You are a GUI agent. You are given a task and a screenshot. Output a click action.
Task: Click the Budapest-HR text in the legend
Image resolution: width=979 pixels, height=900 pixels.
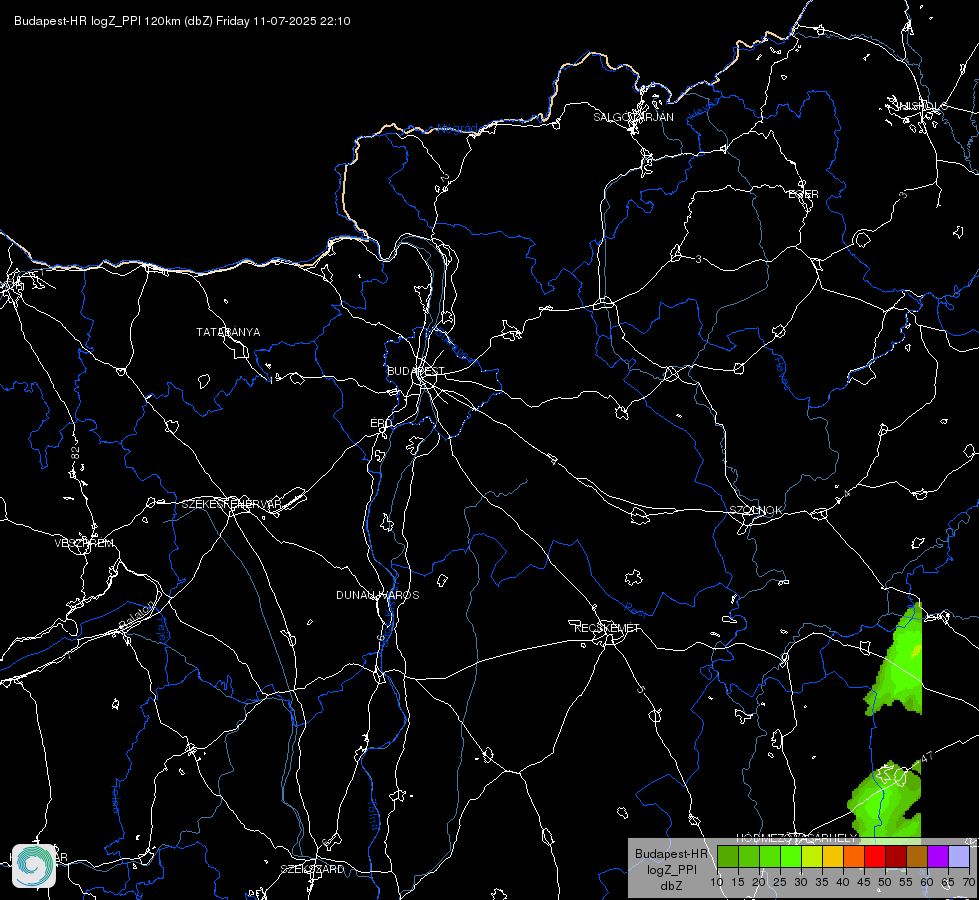pos(671,854)
